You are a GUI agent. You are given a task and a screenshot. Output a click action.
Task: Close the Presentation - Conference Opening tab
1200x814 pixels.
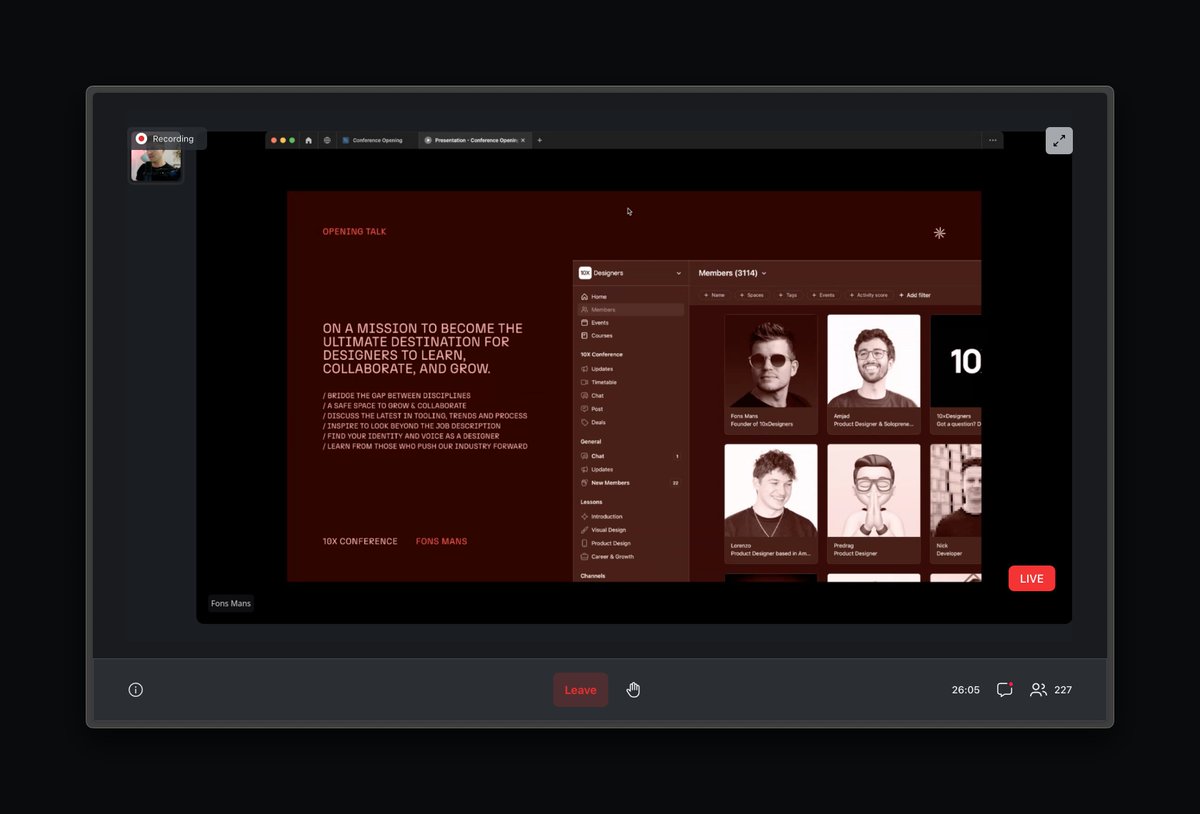pos(523,140)
